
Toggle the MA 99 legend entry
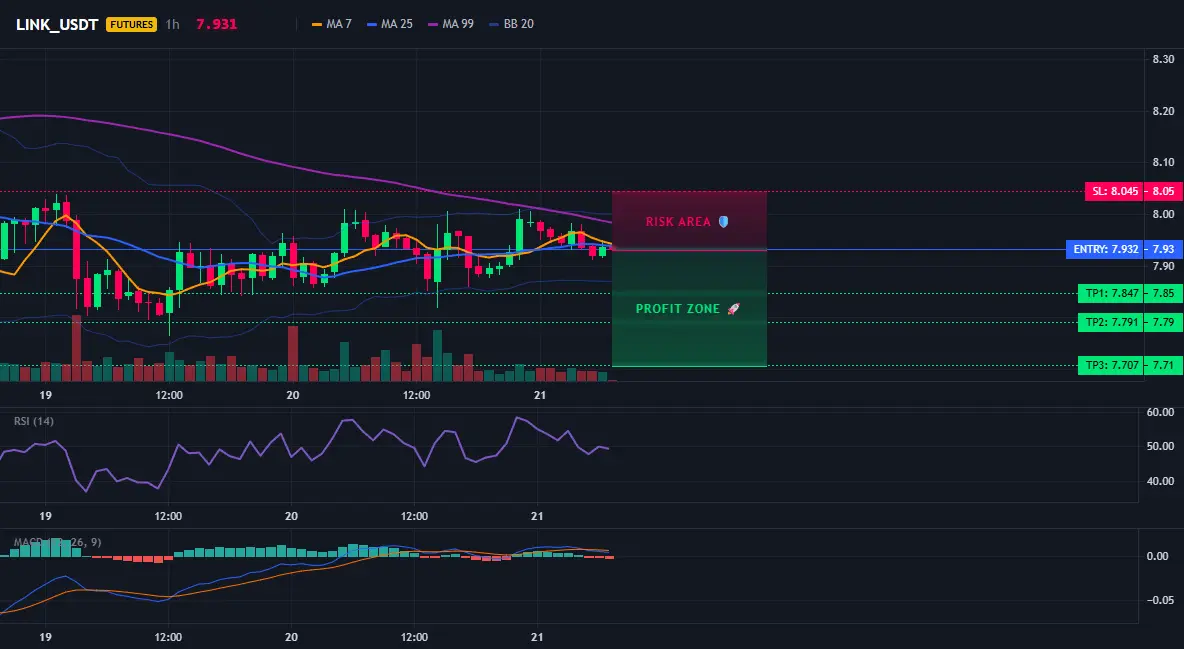[x=452, y=24]
